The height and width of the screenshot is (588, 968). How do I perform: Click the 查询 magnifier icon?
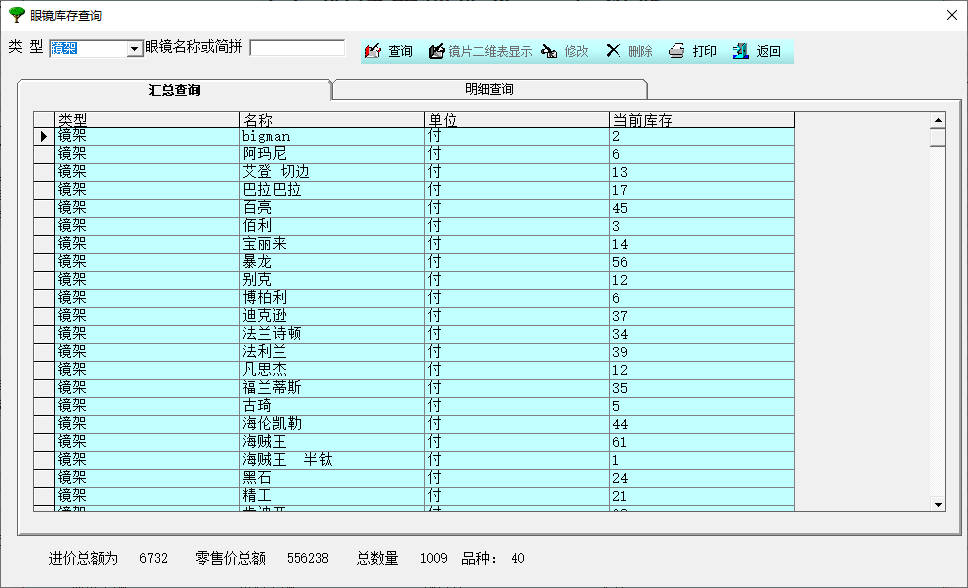pos(375,49)
